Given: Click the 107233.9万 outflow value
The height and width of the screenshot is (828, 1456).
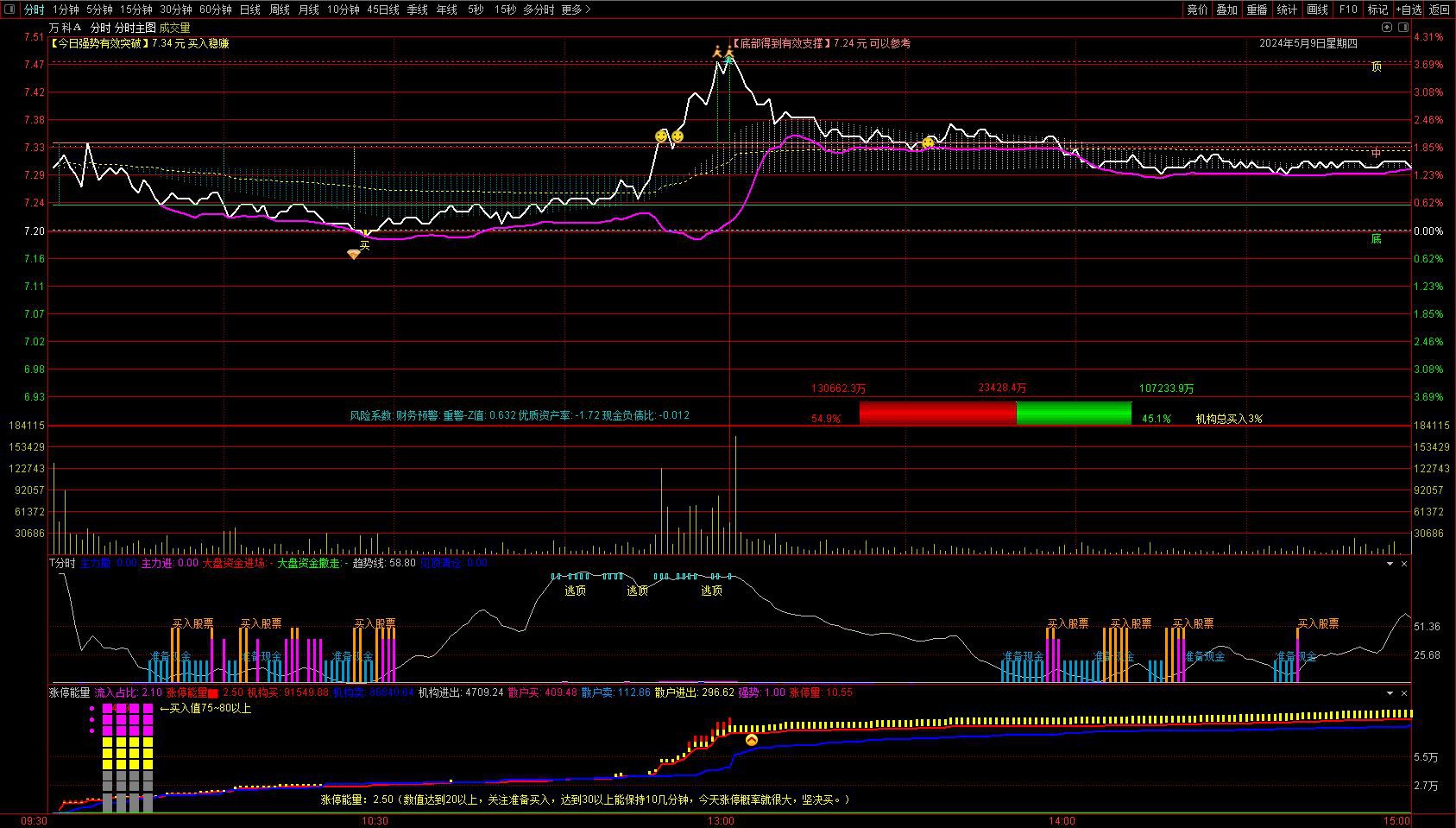Looking at the screenshot, I should (1167, 389).
